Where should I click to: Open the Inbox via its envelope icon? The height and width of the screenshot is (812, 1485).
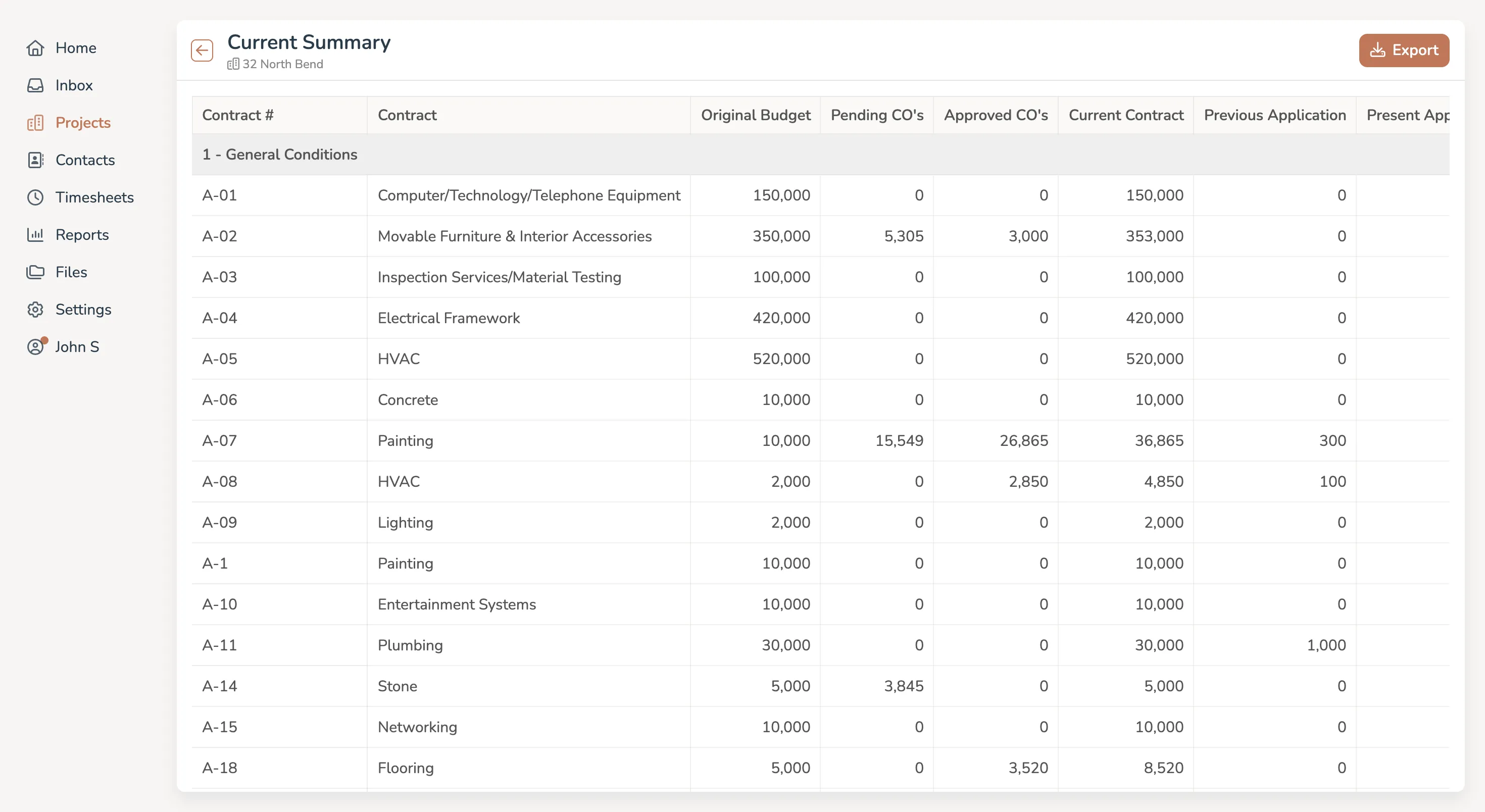pyautogui.click(x=36, y=85)
